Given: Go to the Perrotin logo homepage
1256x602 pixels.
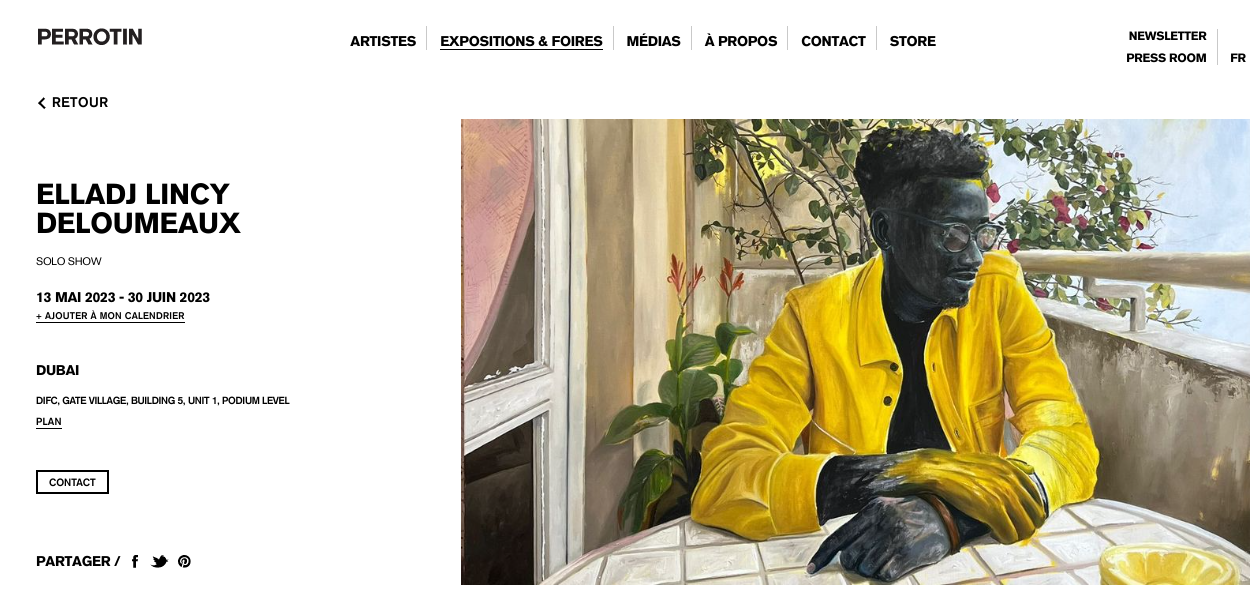Looking at the screenshot, I should click(x=90, y=37).
